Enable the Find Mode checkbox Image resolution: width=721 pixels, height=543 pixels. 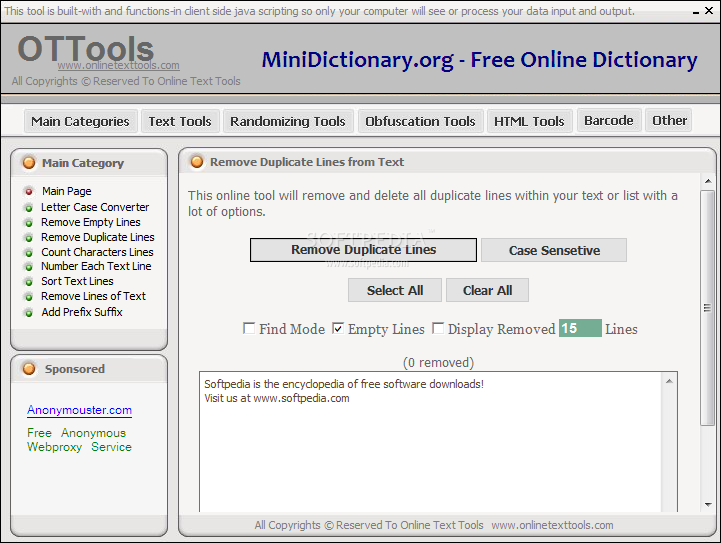pyautogui.click(x=249, y=328)
